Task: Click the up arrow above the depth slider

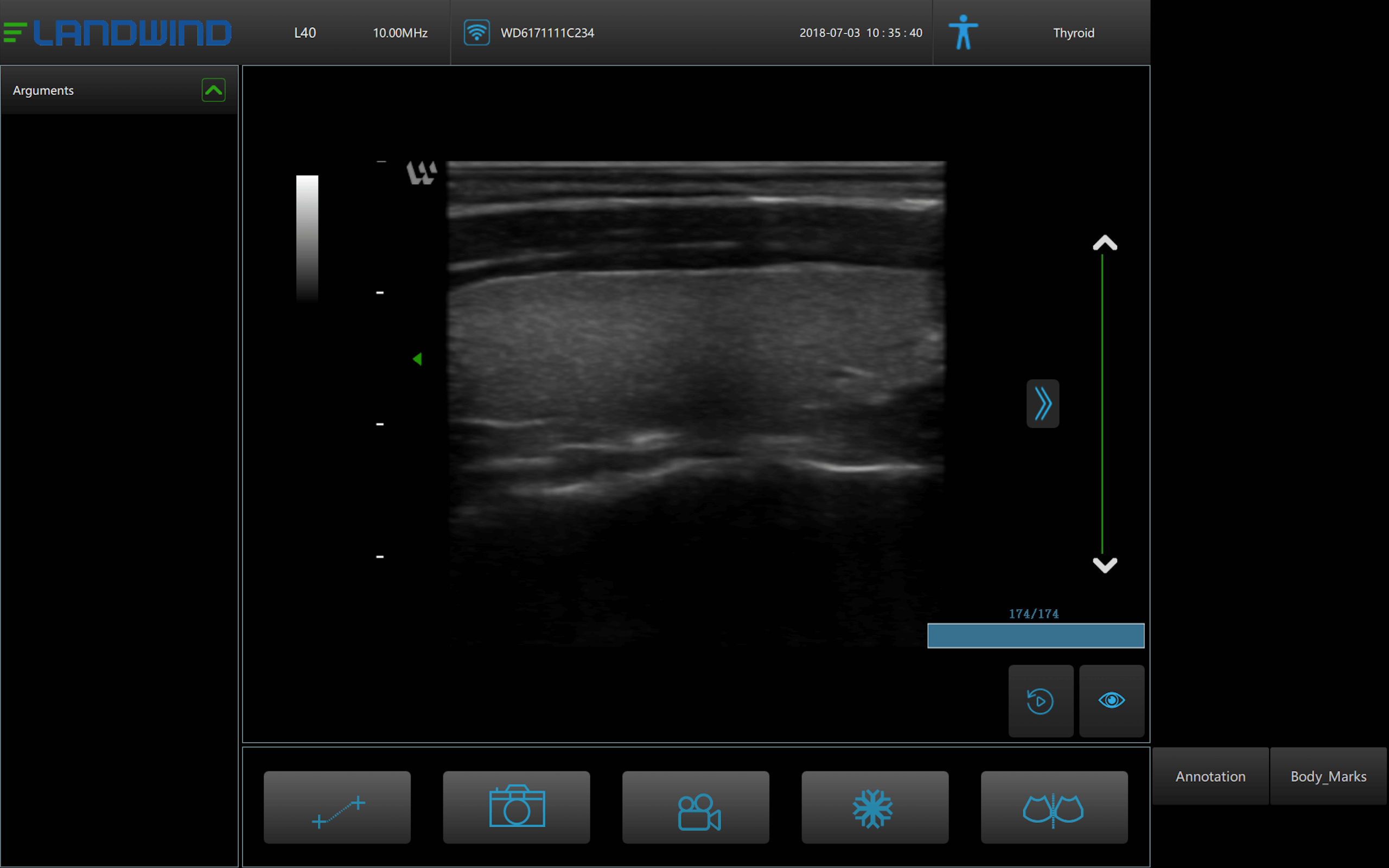Action: [1105, 244]
